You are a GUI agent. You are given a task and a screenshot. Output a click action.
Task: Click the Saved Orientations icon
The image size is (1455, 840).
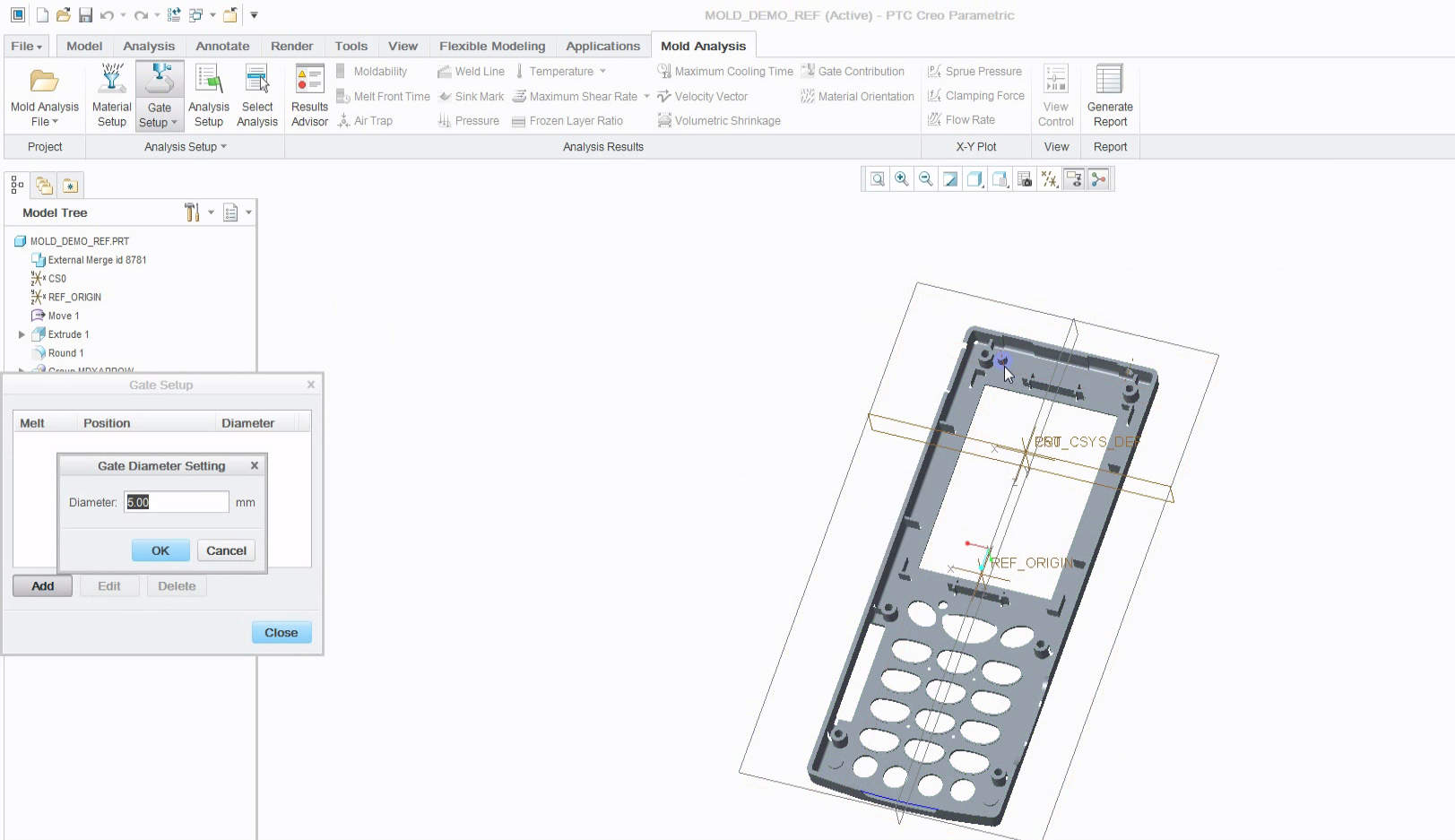tap(1000, 179)
